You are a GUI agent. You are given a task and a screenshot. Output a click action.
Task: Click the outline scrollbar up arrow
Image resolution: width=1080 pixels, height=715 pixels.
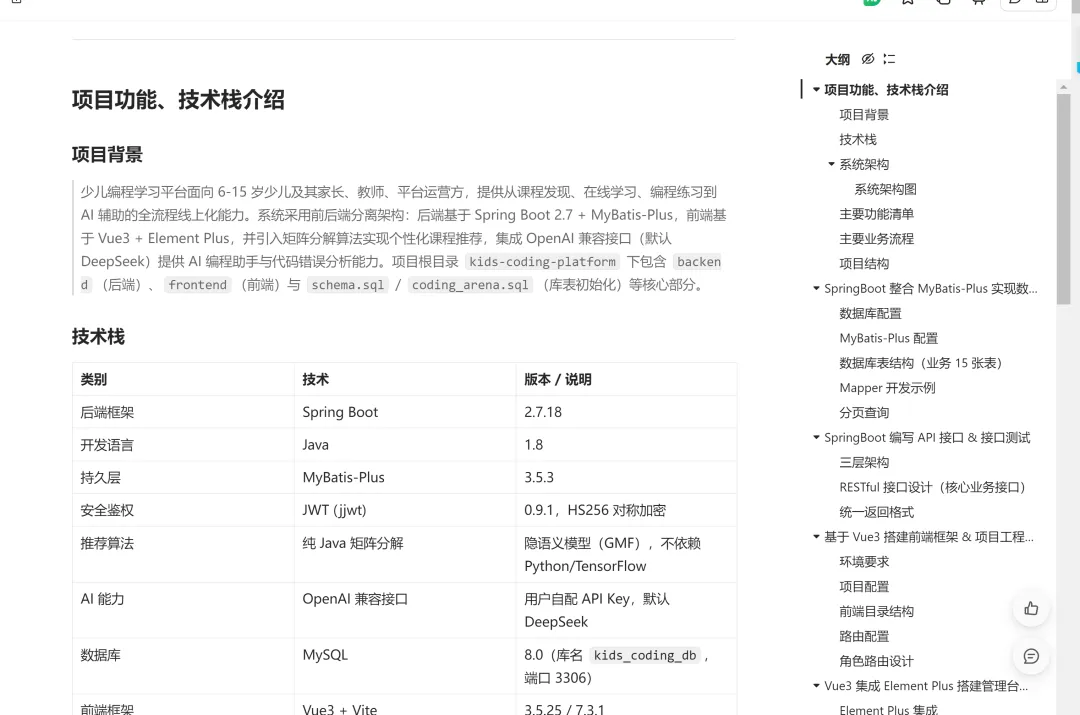pyautogui.click(x=1063, y=87)
